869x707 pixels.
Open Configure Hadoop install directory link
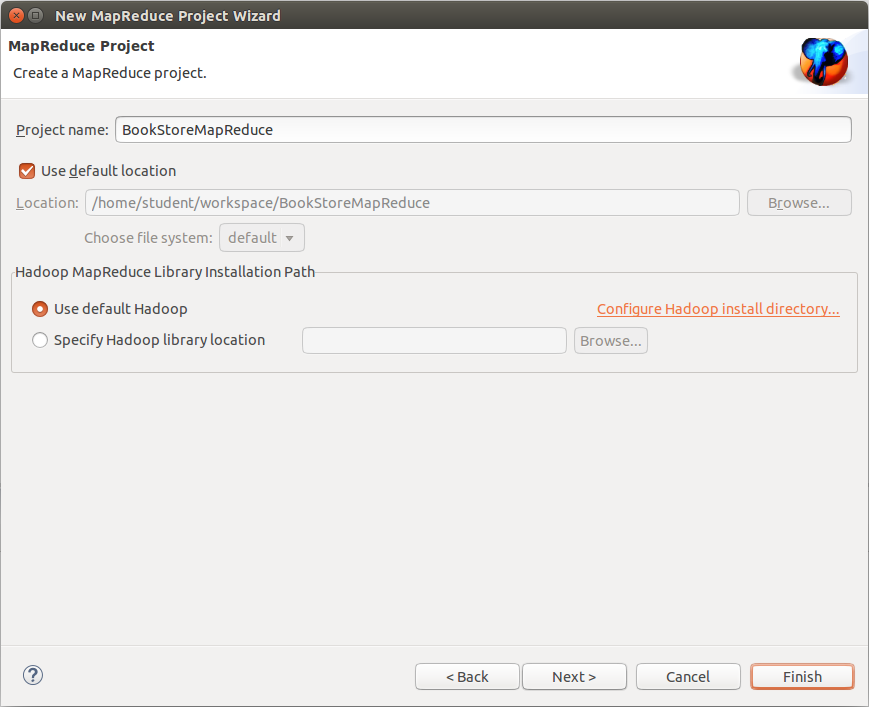click(x=718, y=309)
